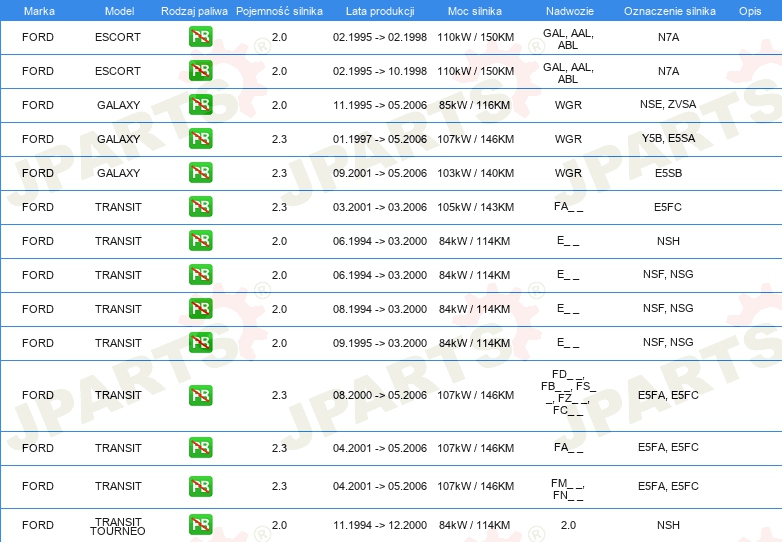
Task: Click date range 08.2000 -> 05.2006
Action: point(380,395)
